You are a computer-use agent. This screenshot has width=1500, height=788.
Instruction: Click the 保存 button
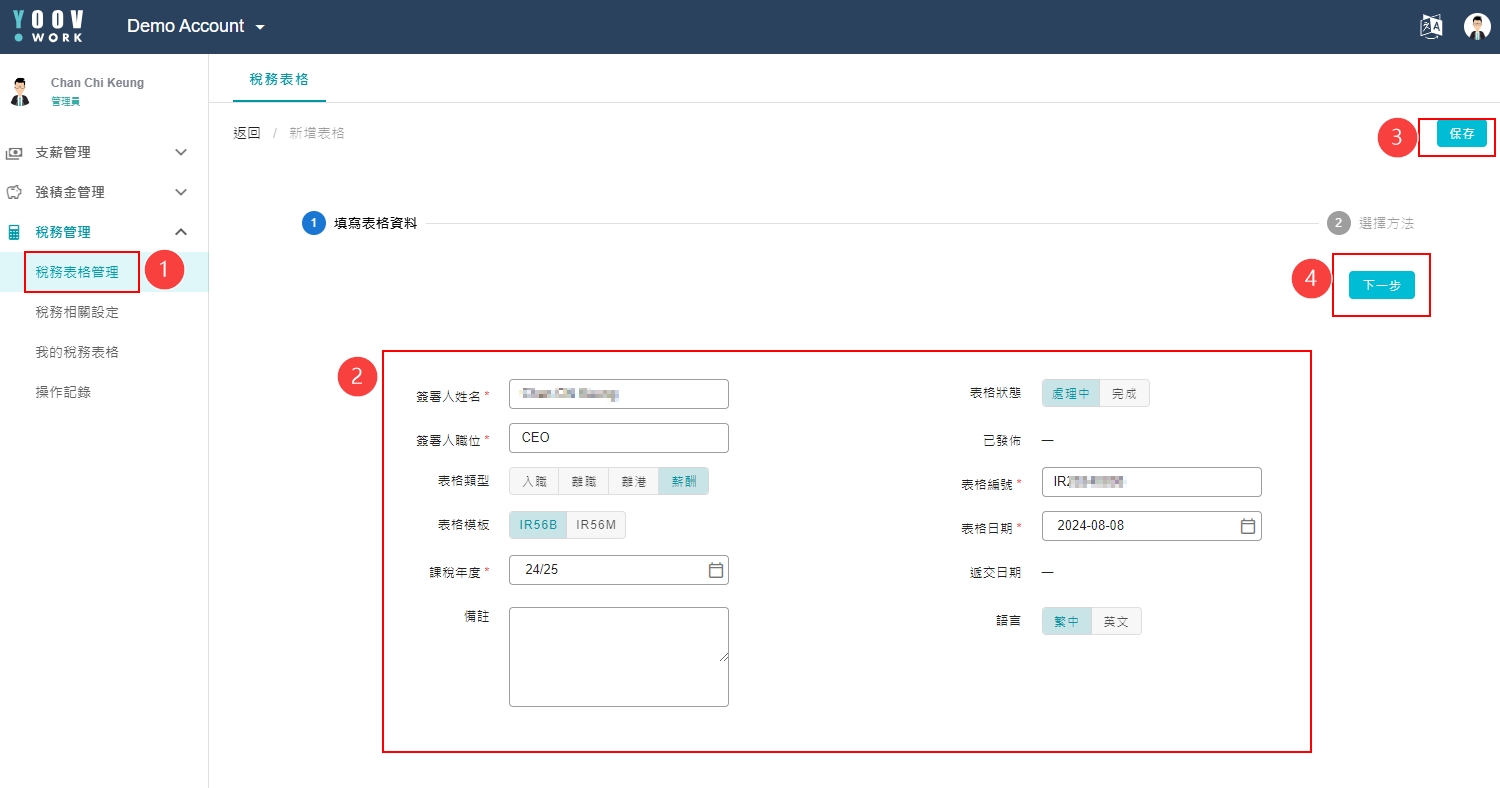pyautogui.click(x=1461, y=134)
